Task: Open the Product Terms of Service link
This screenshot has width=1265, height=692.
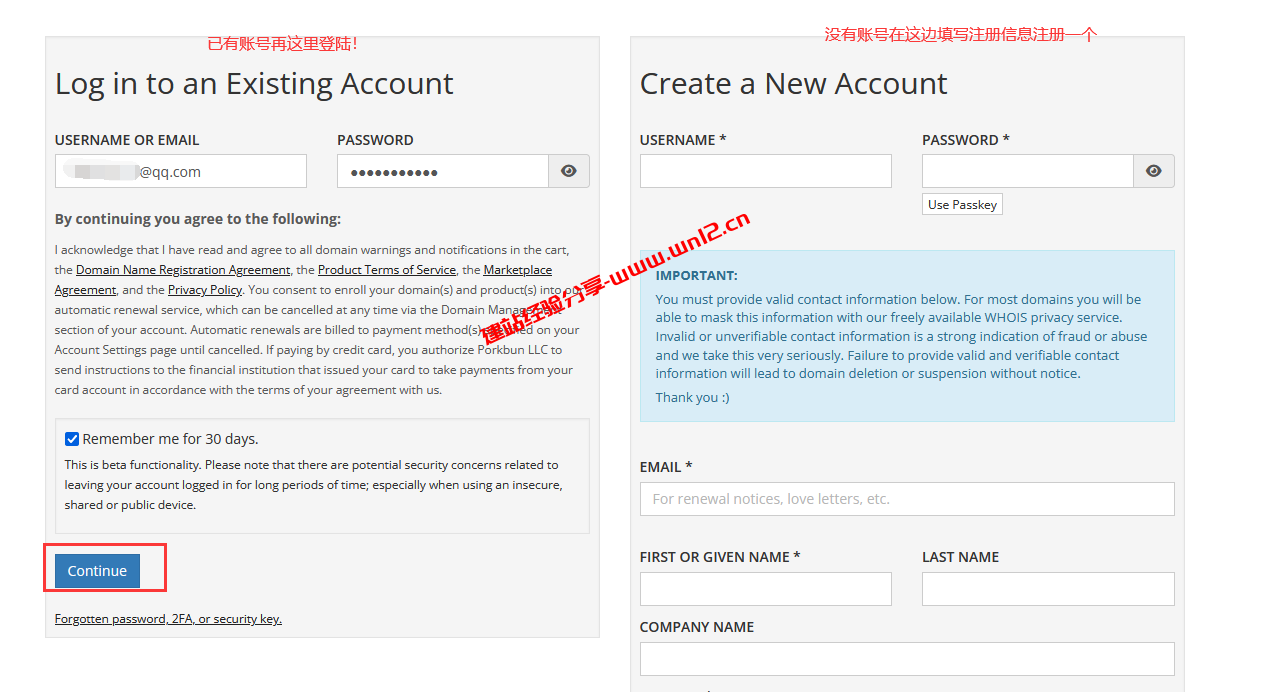Action: click(x=387, y=270)
